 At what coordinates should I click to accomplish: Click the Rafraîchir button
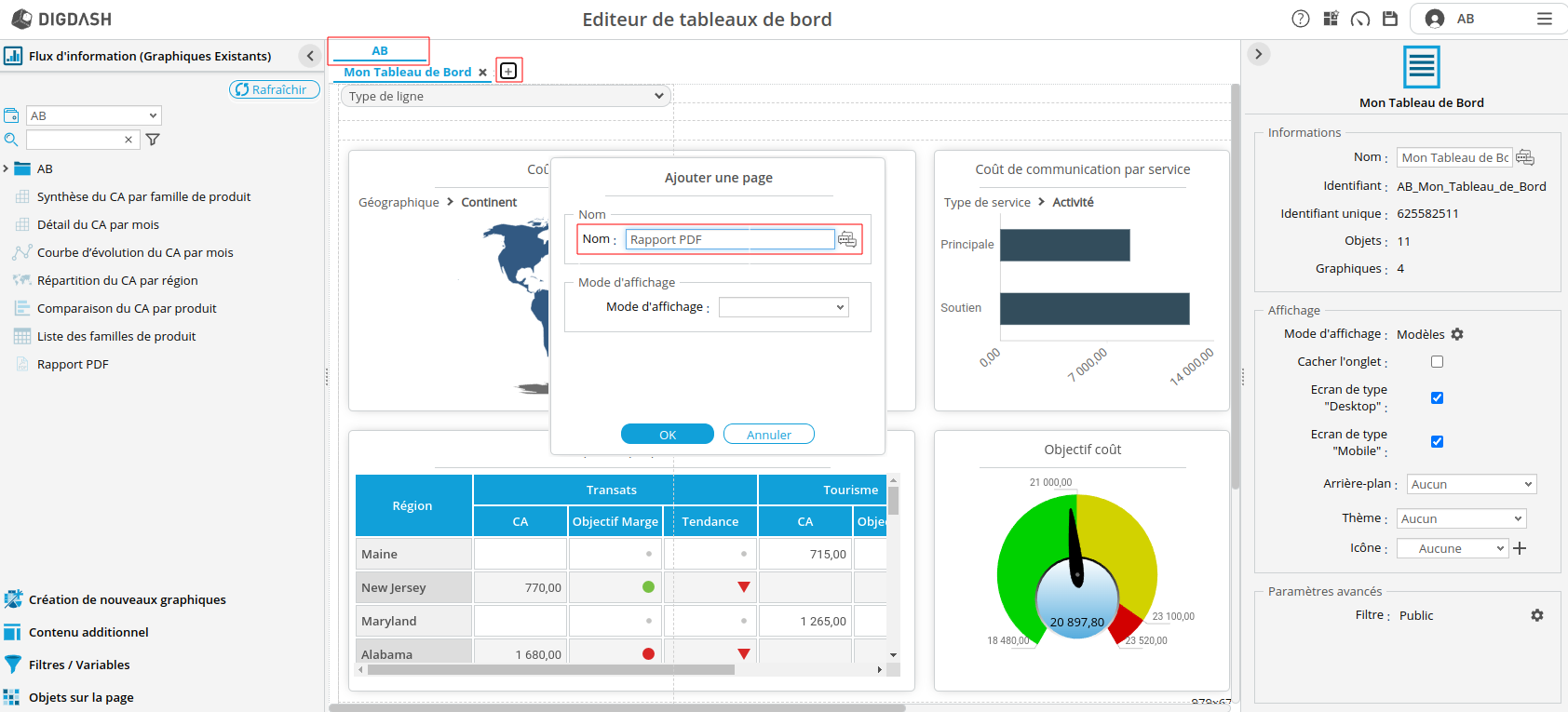(x=275, y=89)
